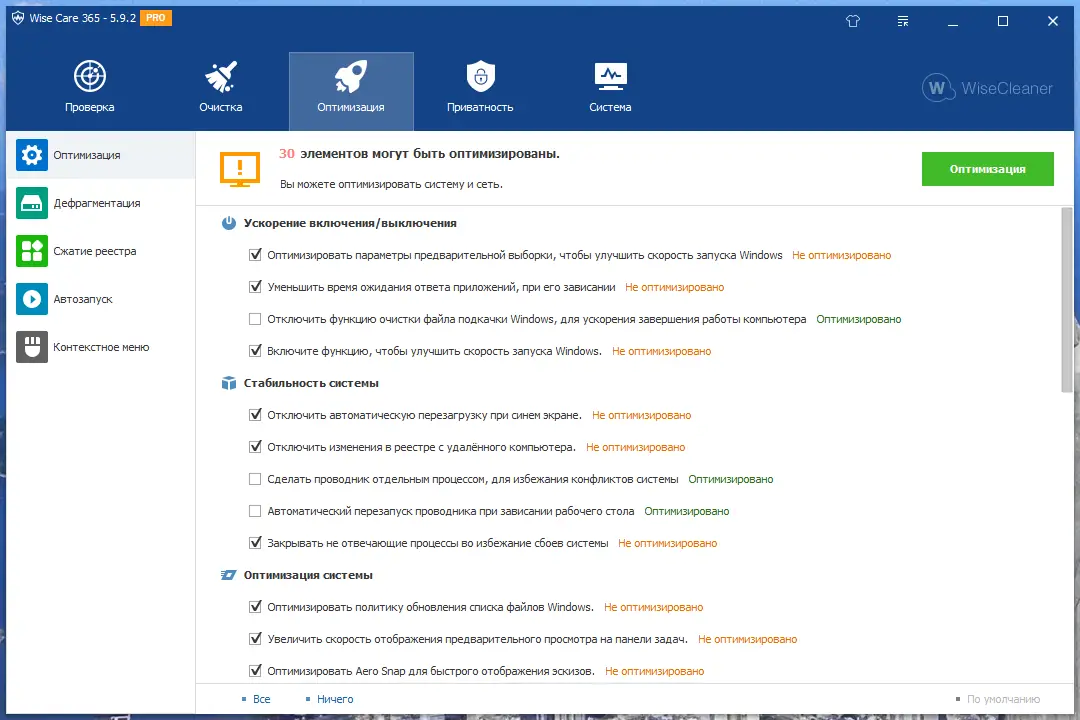
Task: Uncheck Отключить изменения в реестре с удалённого компьютера
Action: (255, 446)
